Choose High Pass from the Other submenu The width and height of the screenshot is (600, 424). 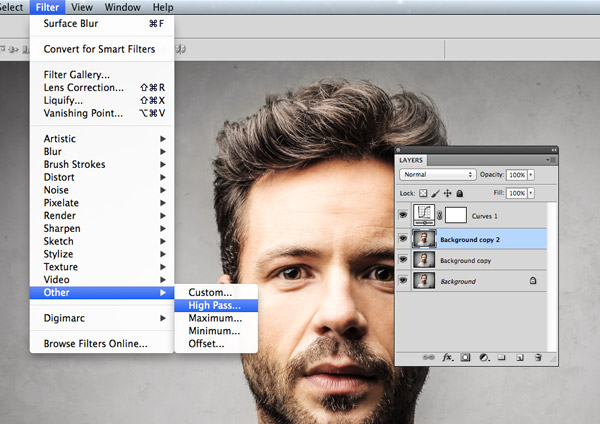coord(214,305)
